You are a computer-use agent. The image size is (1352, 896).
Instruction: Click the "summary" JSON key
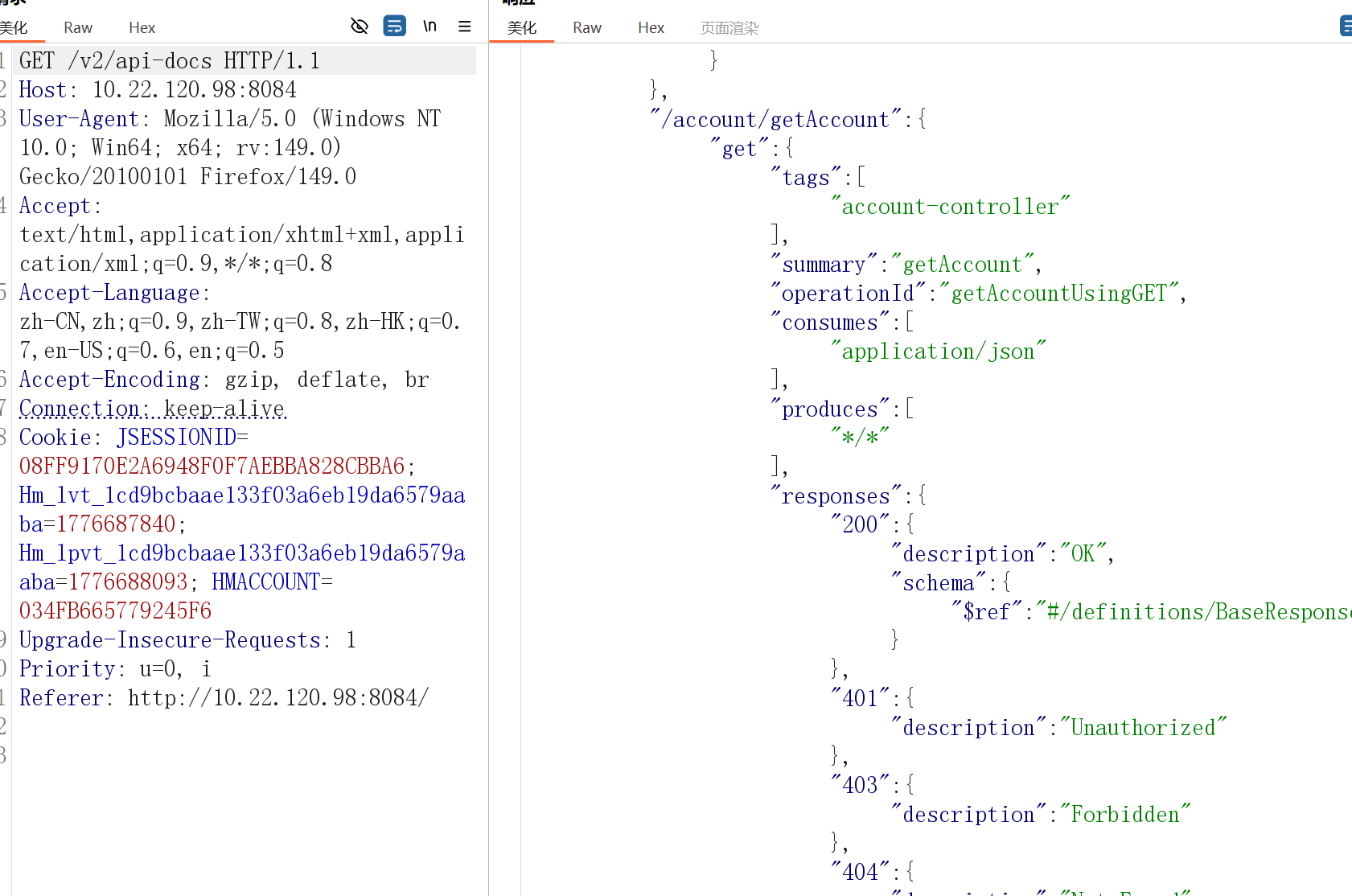coord(824,264)
